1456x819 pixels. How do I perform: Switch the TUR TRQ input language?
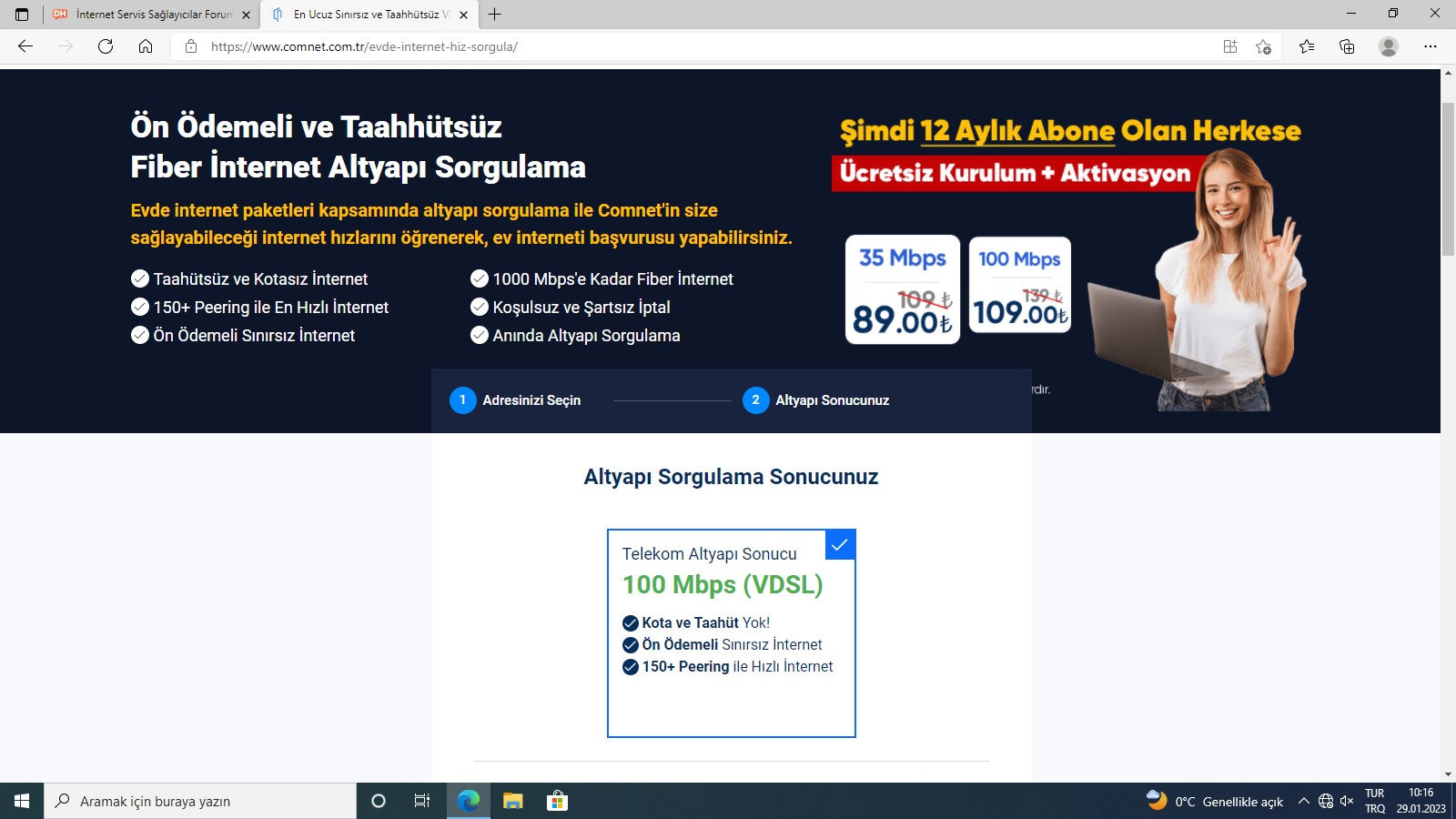pos(1375,801)
